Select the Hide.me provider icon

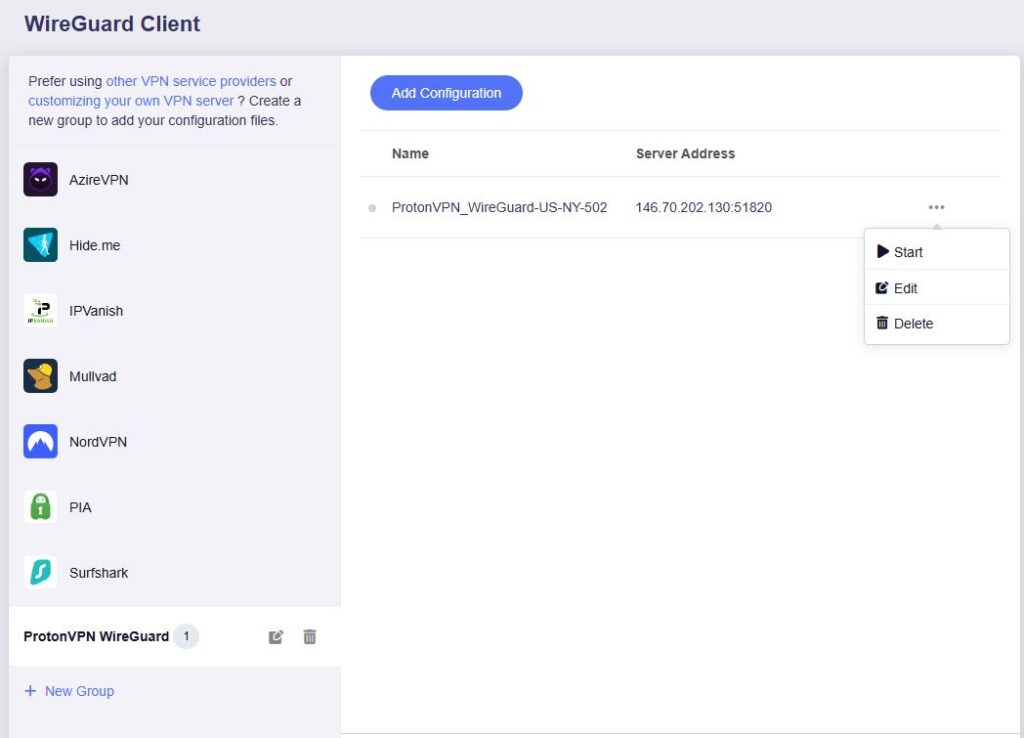point(40,245)
